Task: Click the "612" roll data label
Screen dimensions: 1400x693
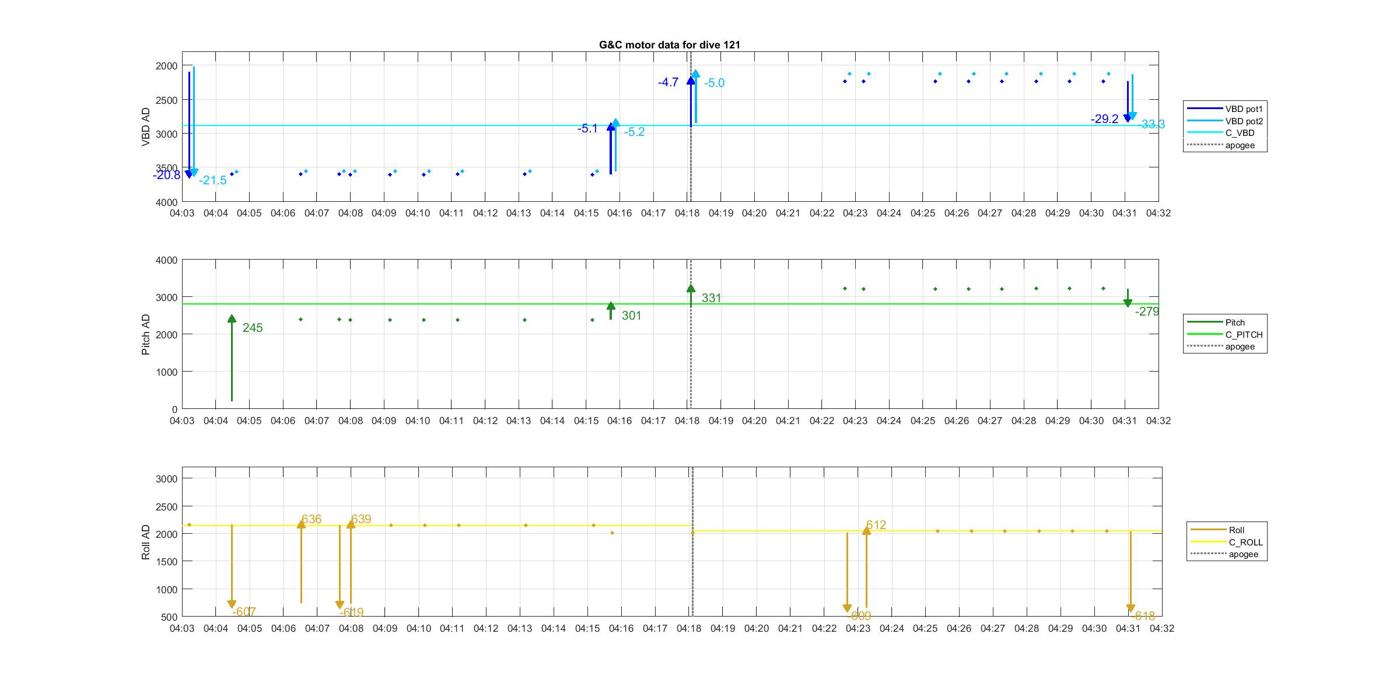Action: pos(876,525)
